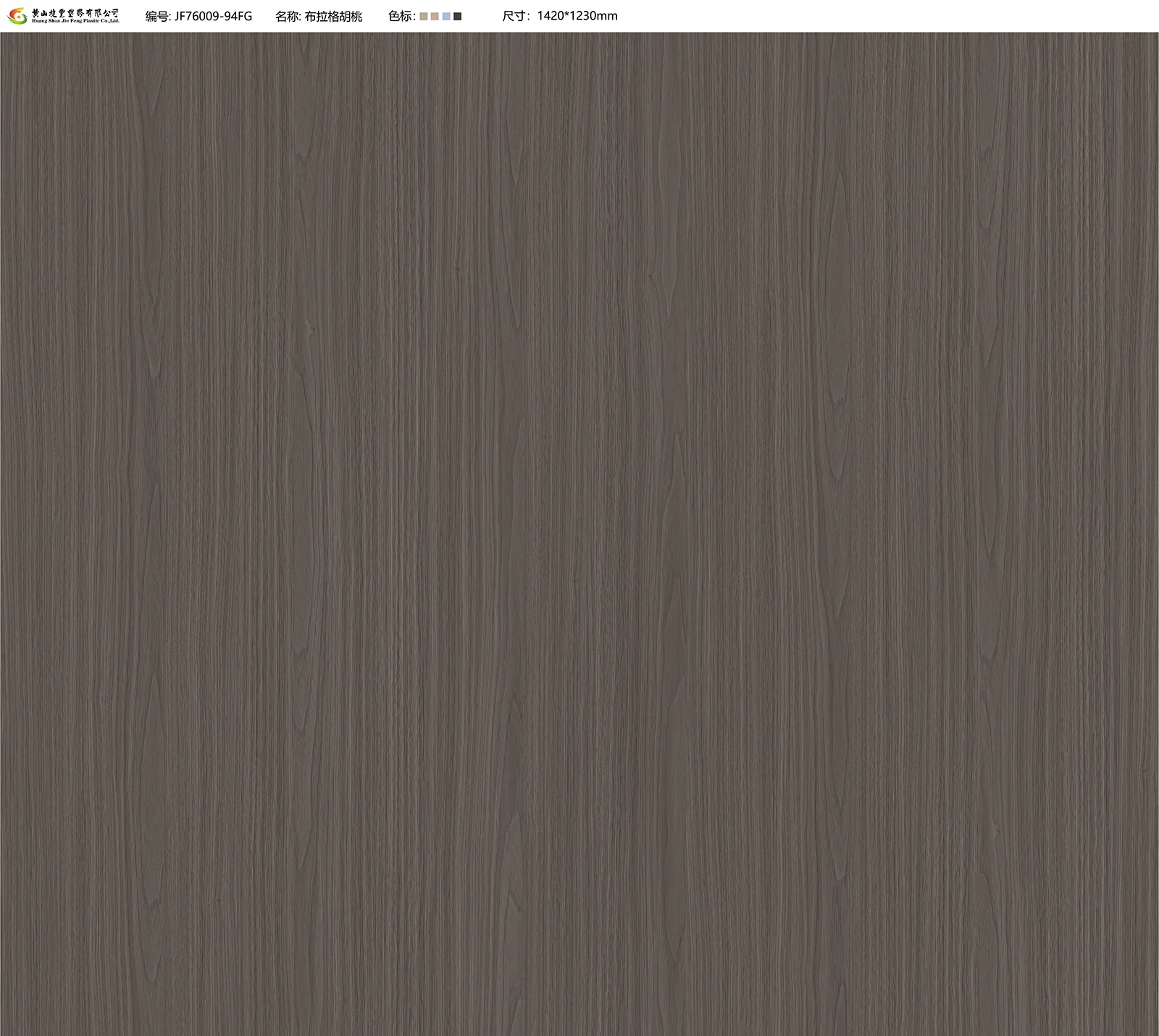Pick the light blue color swatch
This screenshot has width=1159, height=1036.
[446, 16]
